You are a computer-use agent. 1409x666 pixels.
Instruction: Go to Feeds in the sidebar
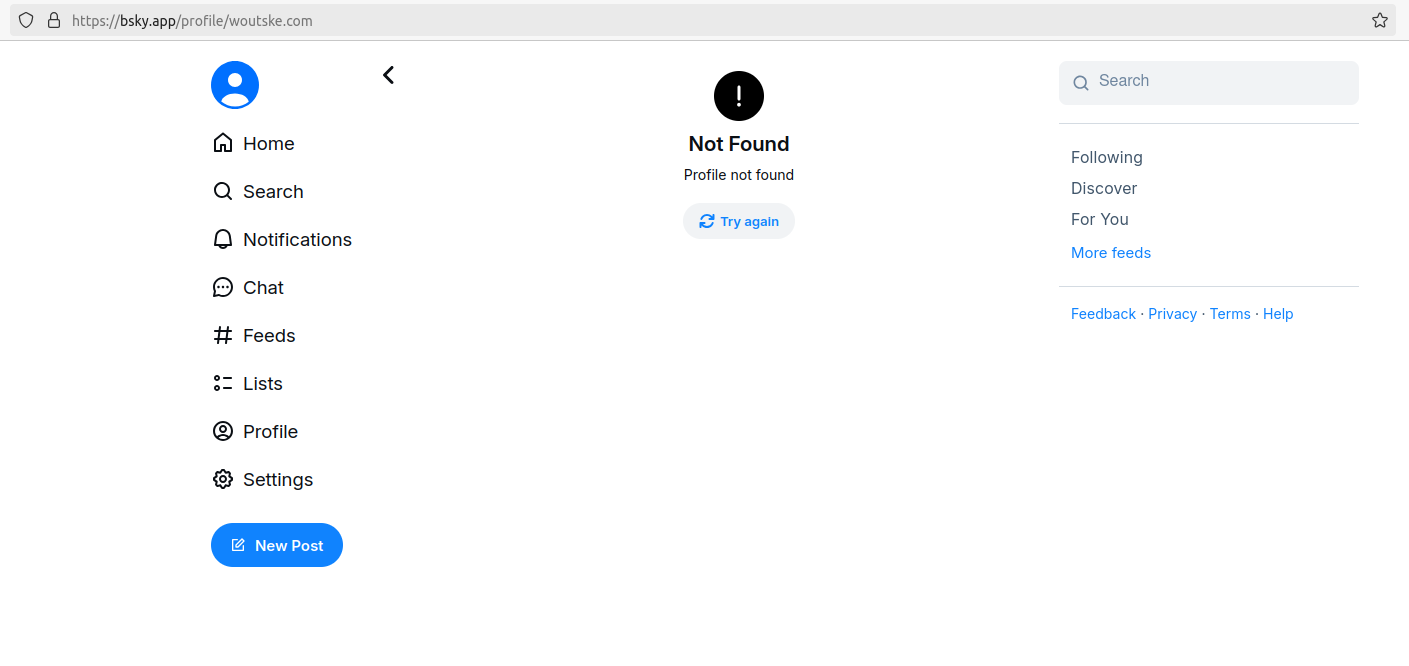pos(269,335)
